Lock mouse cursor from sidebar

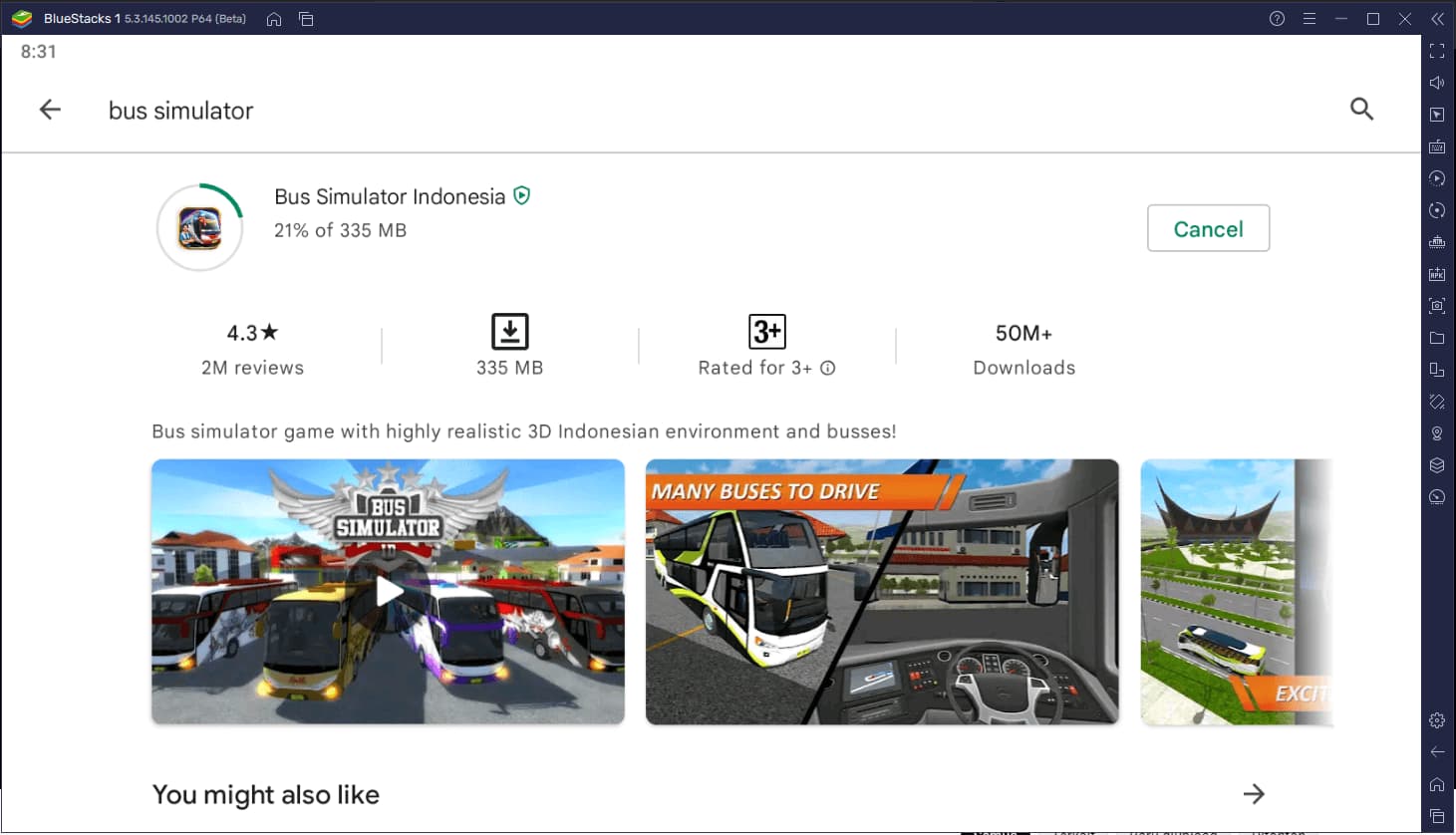point(1437,115)
